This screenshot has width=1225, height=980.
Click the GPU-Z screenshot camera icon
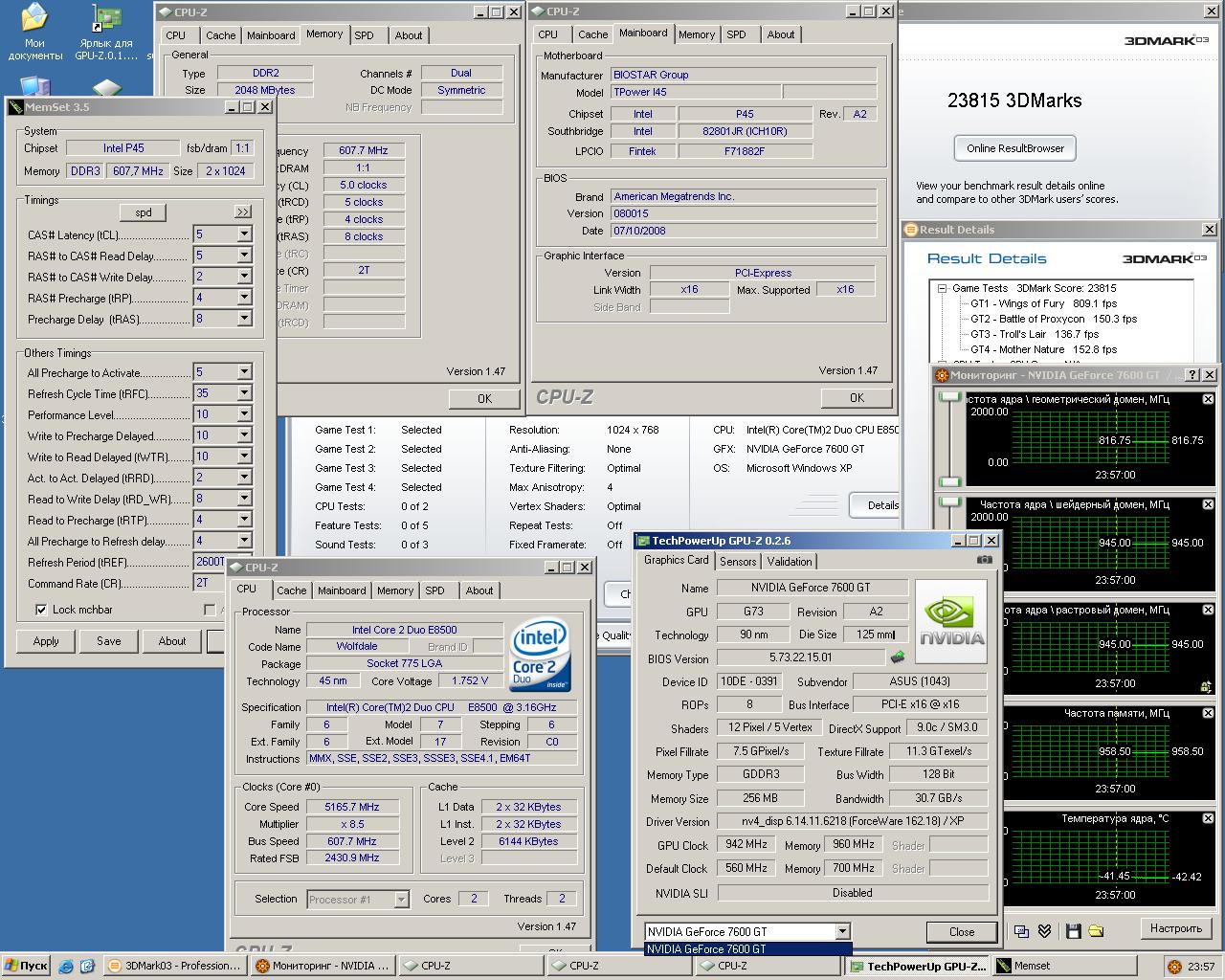[984, 560]
